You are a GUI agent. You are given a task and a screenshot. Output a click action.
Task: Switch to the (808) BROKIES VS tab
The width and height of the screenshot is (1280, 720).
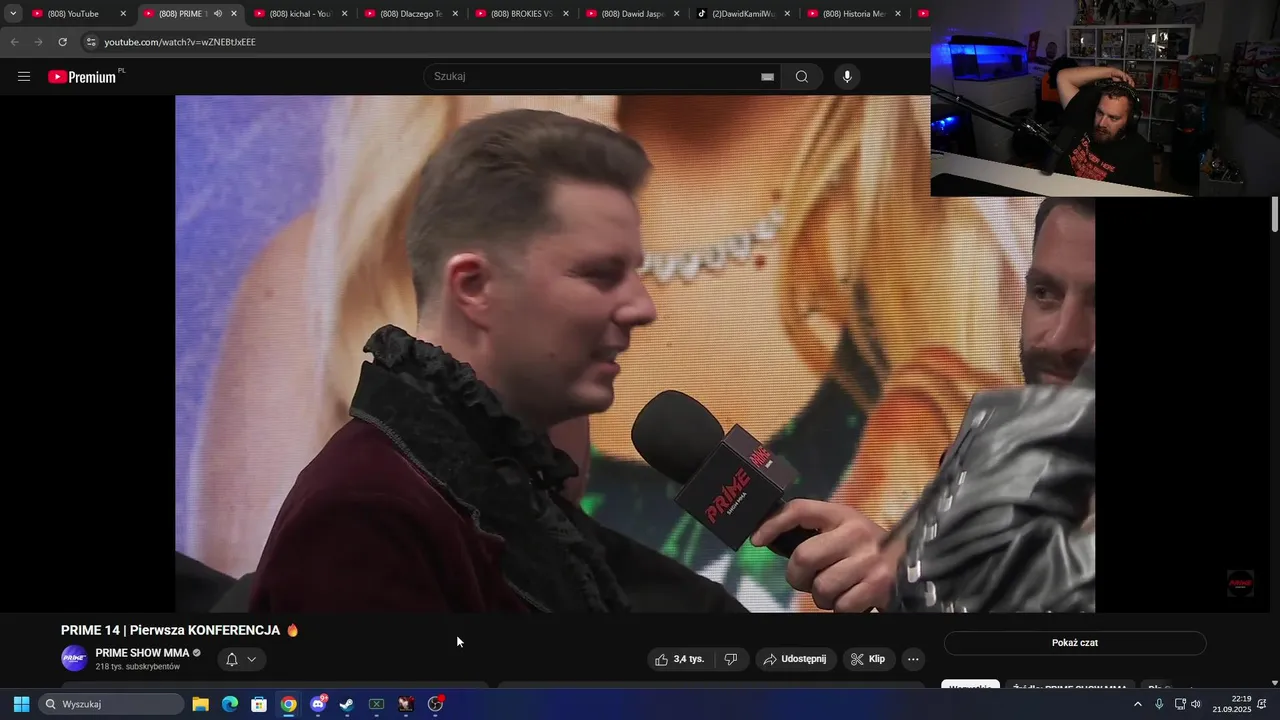(x=521, y=14)
